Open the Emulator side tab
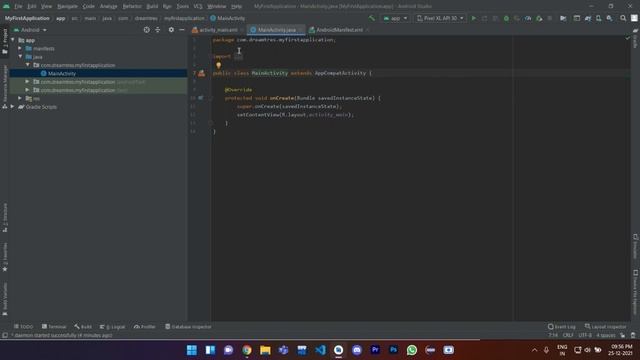This screenshot has width=640, height=360. pos(635,246)
